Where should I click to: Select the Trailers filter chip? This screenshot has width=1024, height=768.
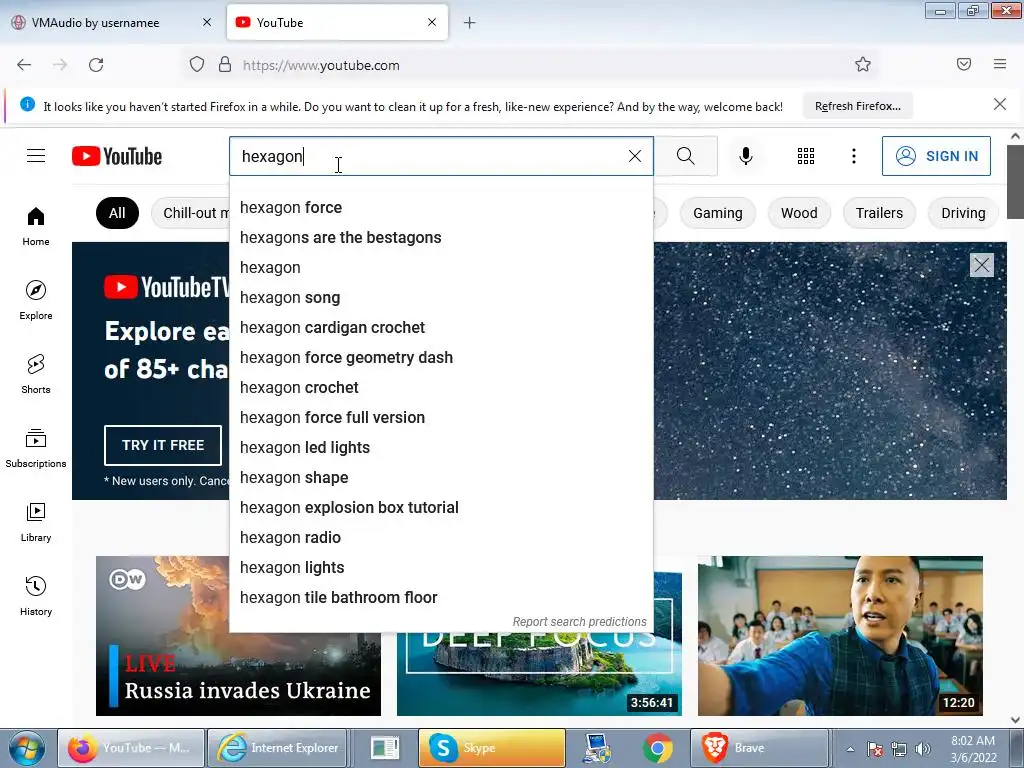click(879, 213)
